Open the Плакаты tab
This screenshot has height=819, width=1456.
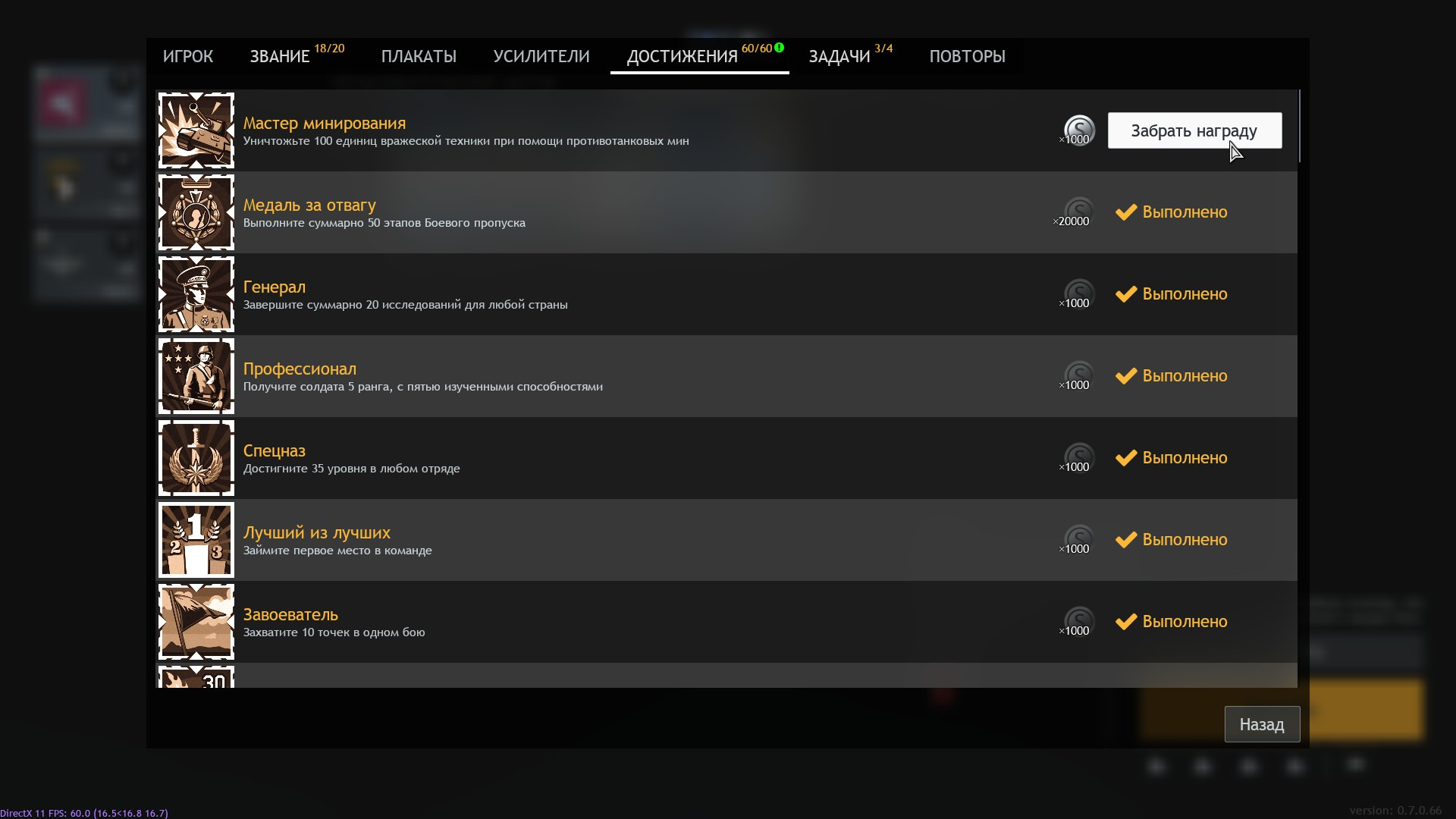tap(419, 57)
